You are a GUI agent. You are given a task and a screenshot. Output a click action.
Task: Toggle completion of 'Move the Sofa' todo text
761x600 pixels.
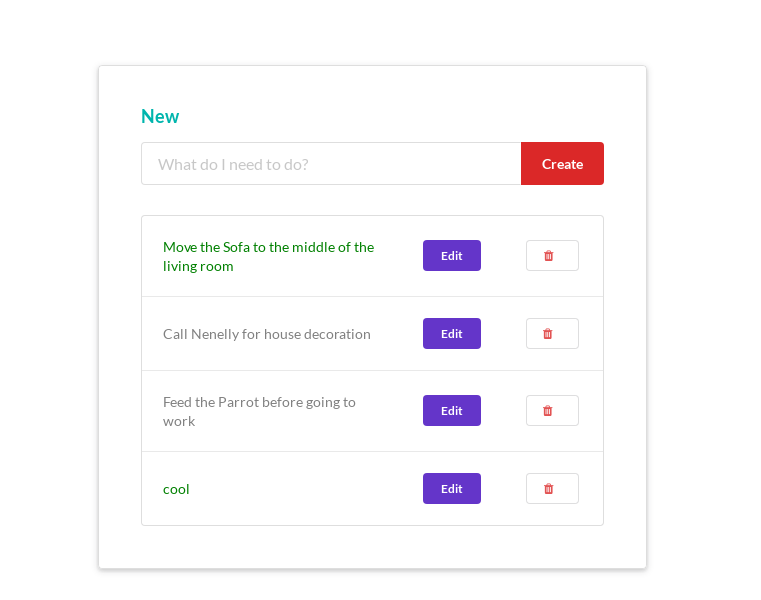(268, 247)
